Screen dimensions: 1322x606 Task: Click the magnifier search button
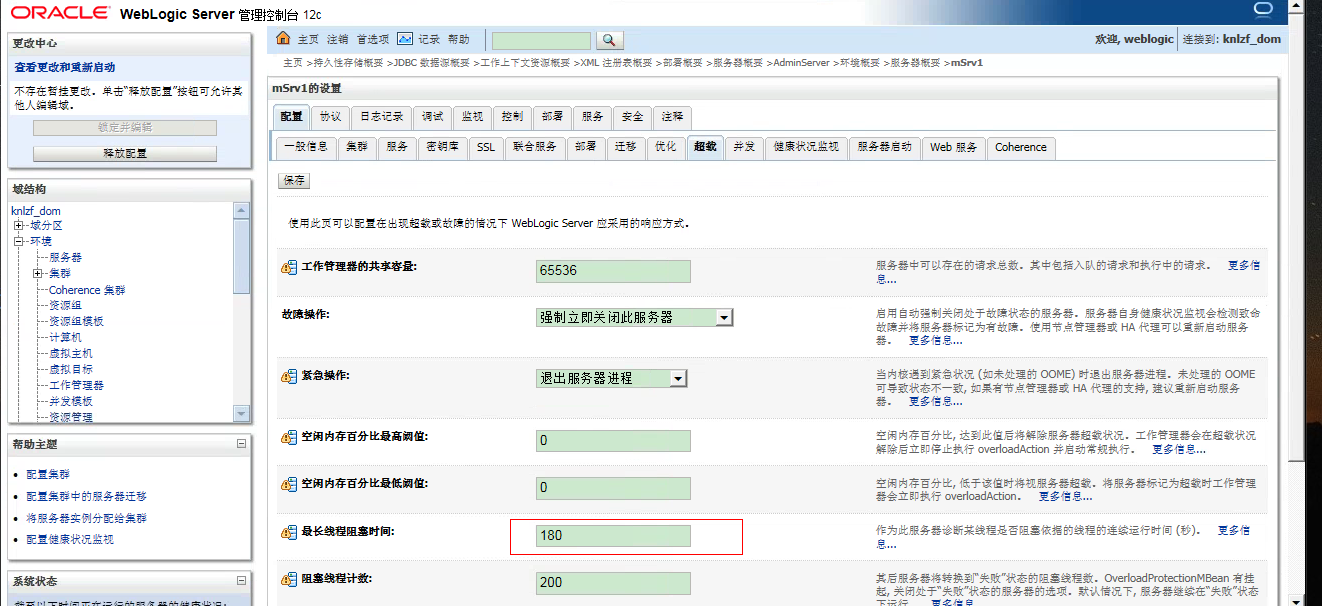tap(610, 40)
